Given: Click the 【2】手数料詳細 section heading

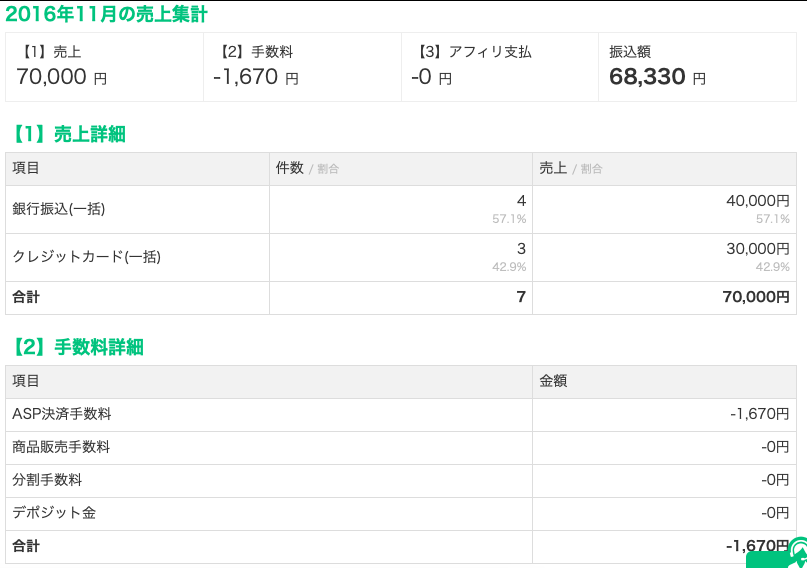Looking at the screenshot, I should pyautogui.click(x=77, y=347).
